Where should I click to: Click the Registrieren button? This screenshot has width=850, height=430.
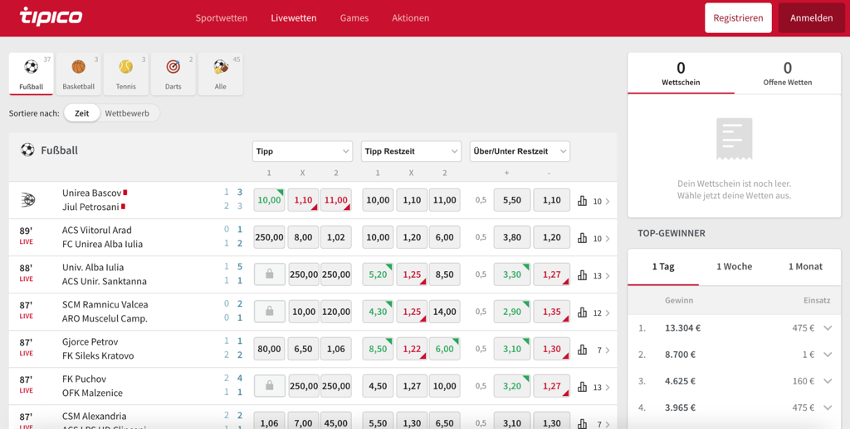(738, 18)
